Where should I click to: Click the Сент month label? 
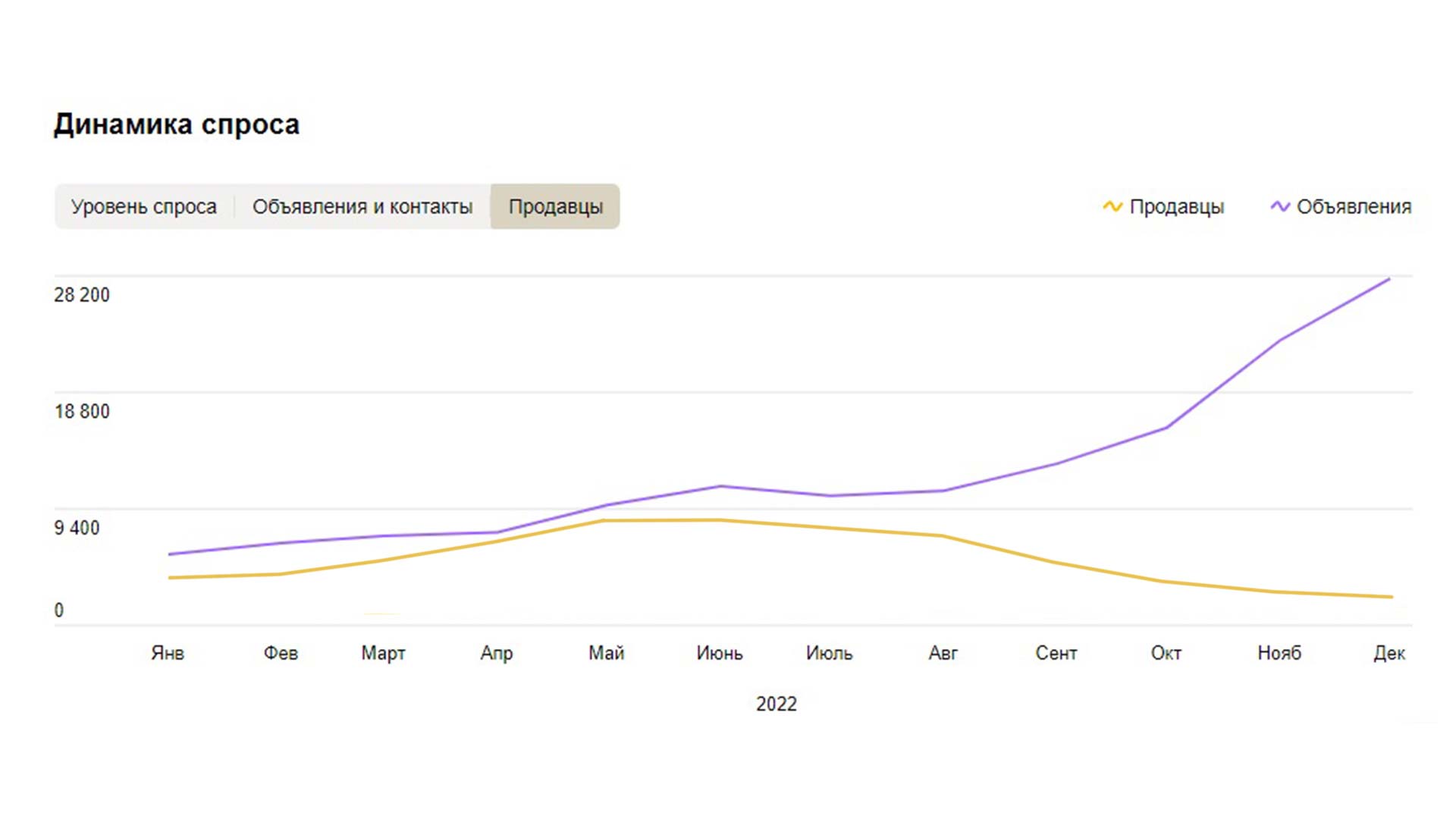click(1056, 653)
